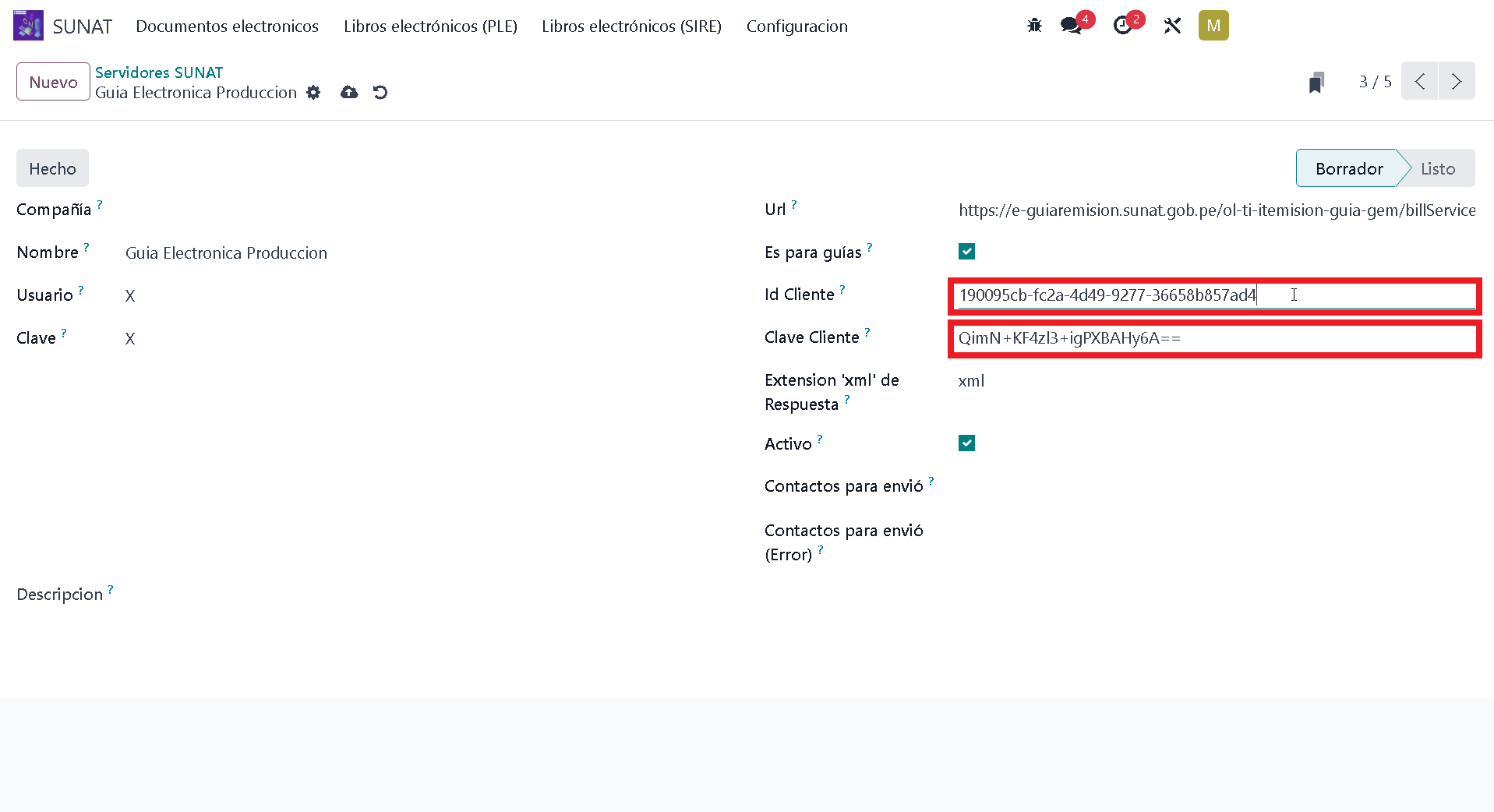Click the Hecho button

click(52, 168)
